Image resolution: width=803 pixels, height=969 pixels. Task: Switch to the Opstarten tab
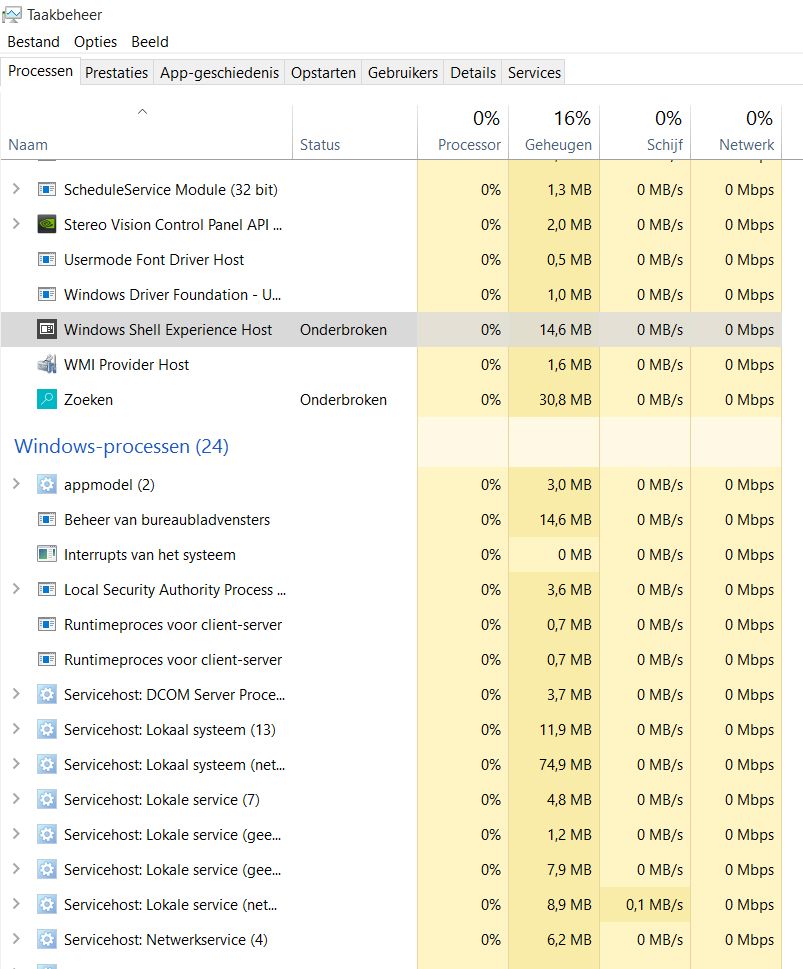point(323,72)
